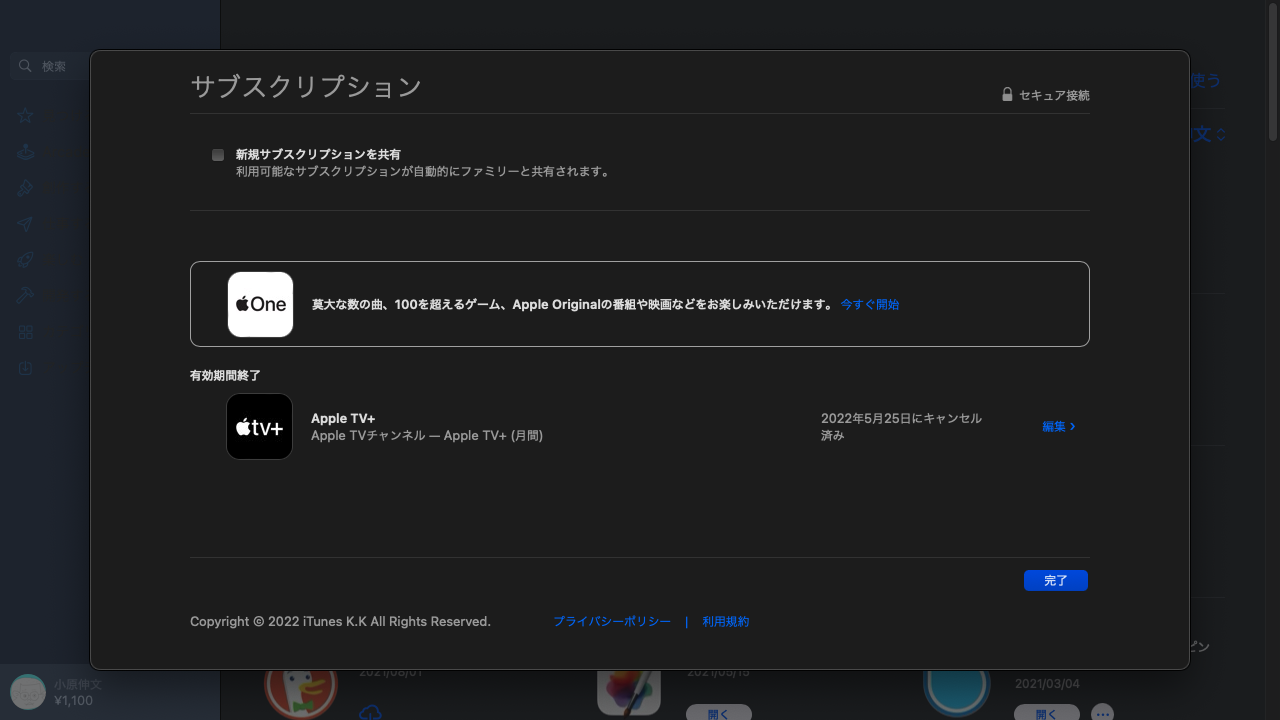Screen dimensions: 1280x720
Task: Select the Categories grid sidebar icon
Action: 26,332
